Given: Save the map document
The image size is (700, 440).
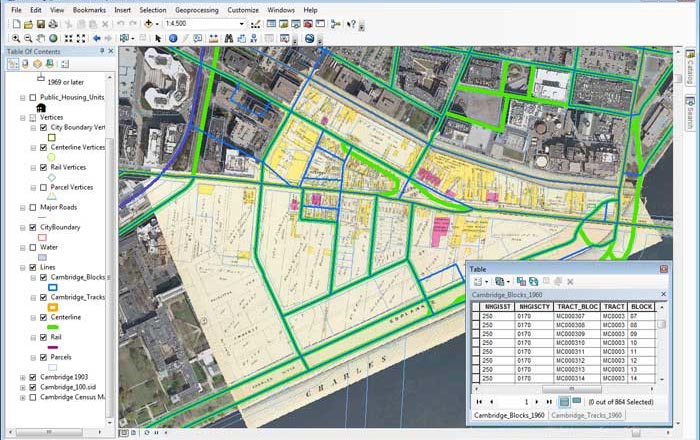Looking at the screenshot, I should 41,24.
